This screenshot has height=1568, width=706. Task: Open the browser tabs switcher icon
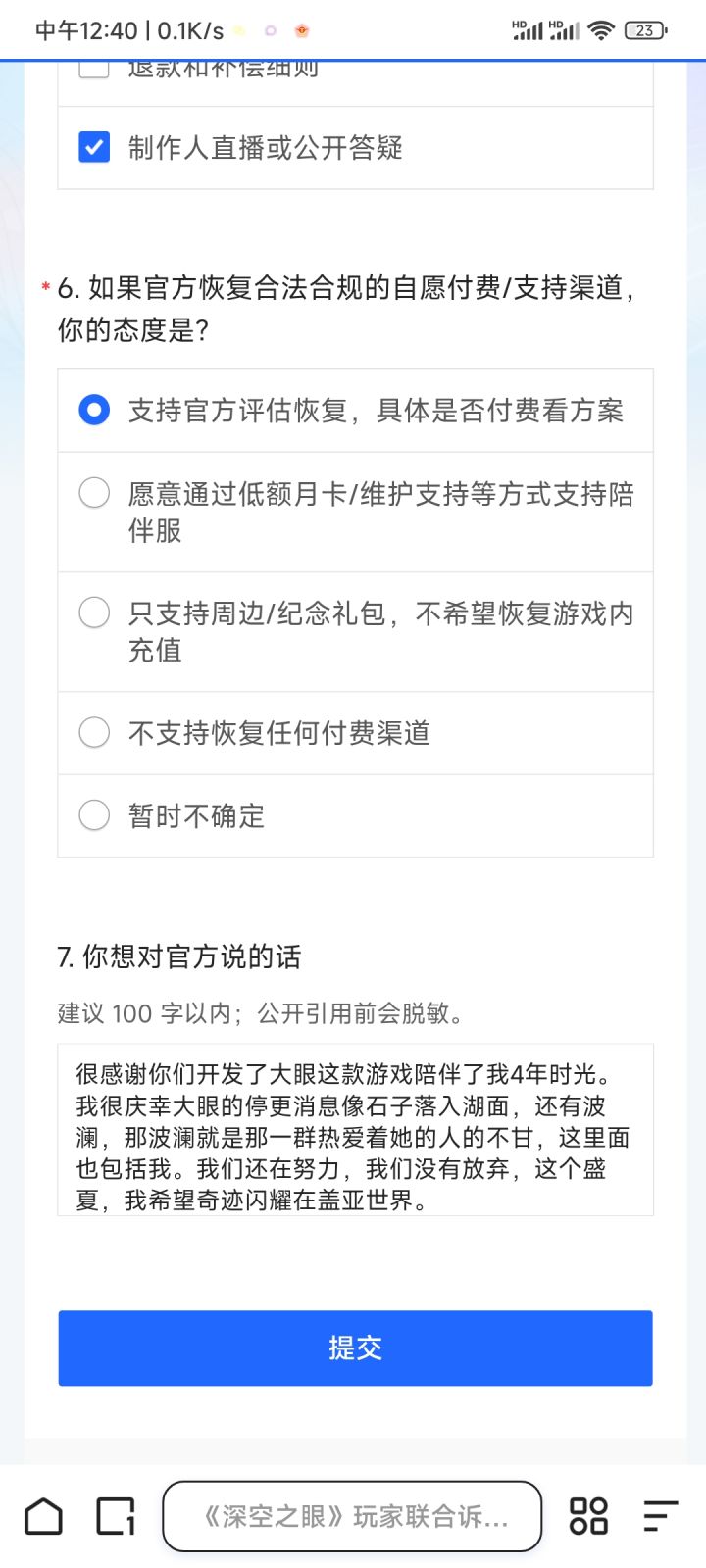pos(116,1516)
